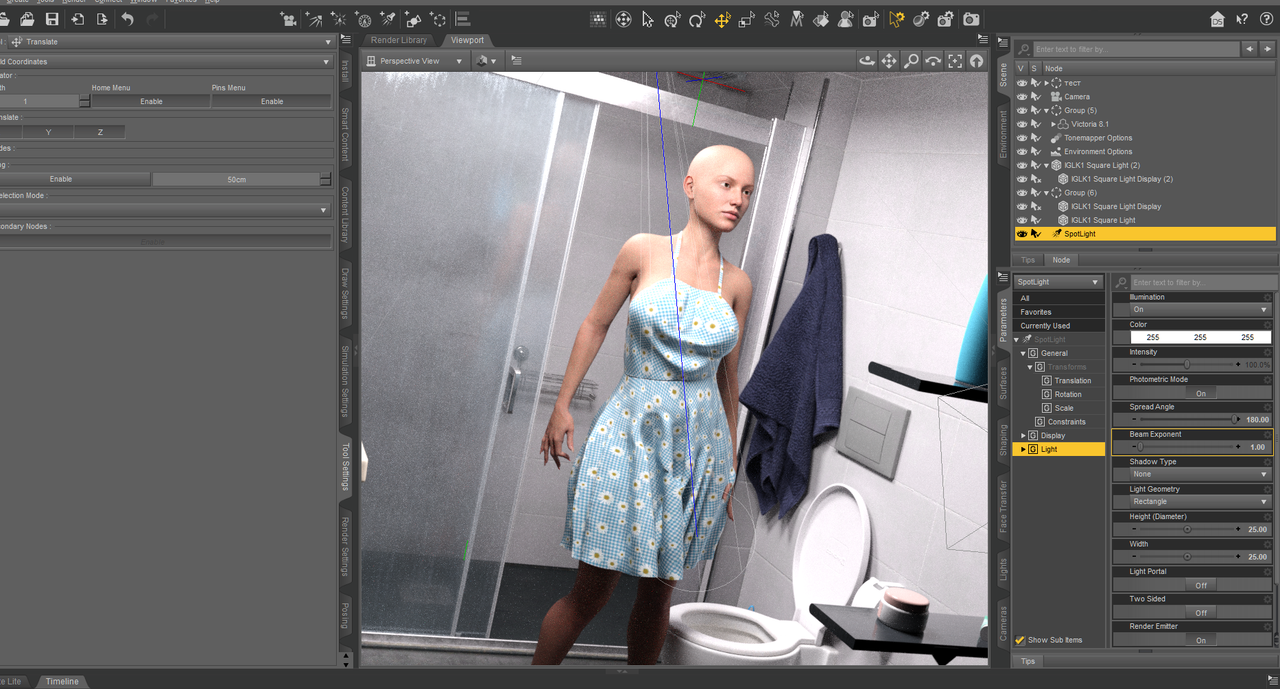Open the Light Geometry Rectangle dropdown
The height and width of the screenshot is (689, 1280).
(x=1200, y=502)
